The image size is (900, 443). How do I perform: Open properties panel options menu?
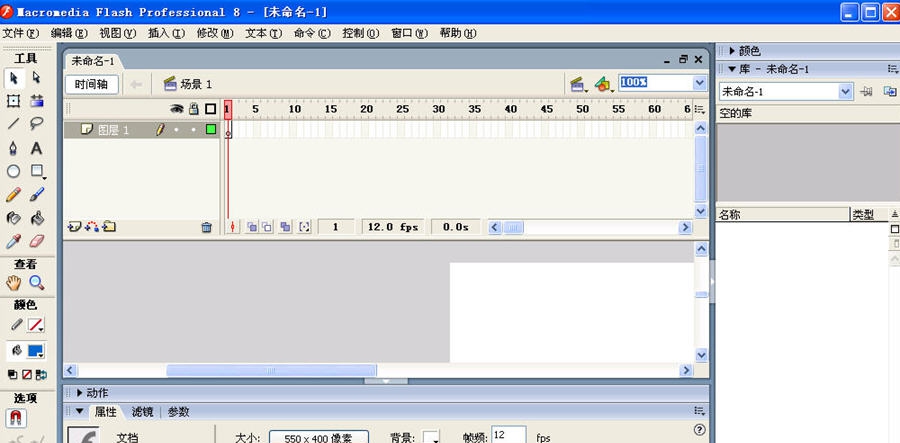pyautogui.click(x=699, y=411)
